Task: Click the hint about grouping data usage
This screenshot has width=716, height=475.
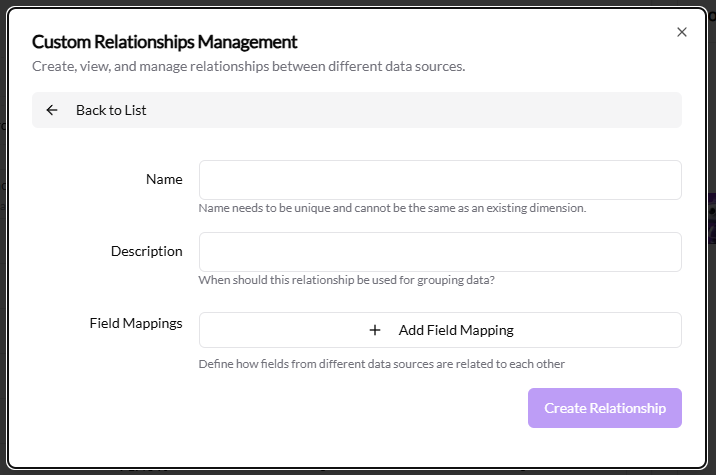Action: [x=346, y=280]
